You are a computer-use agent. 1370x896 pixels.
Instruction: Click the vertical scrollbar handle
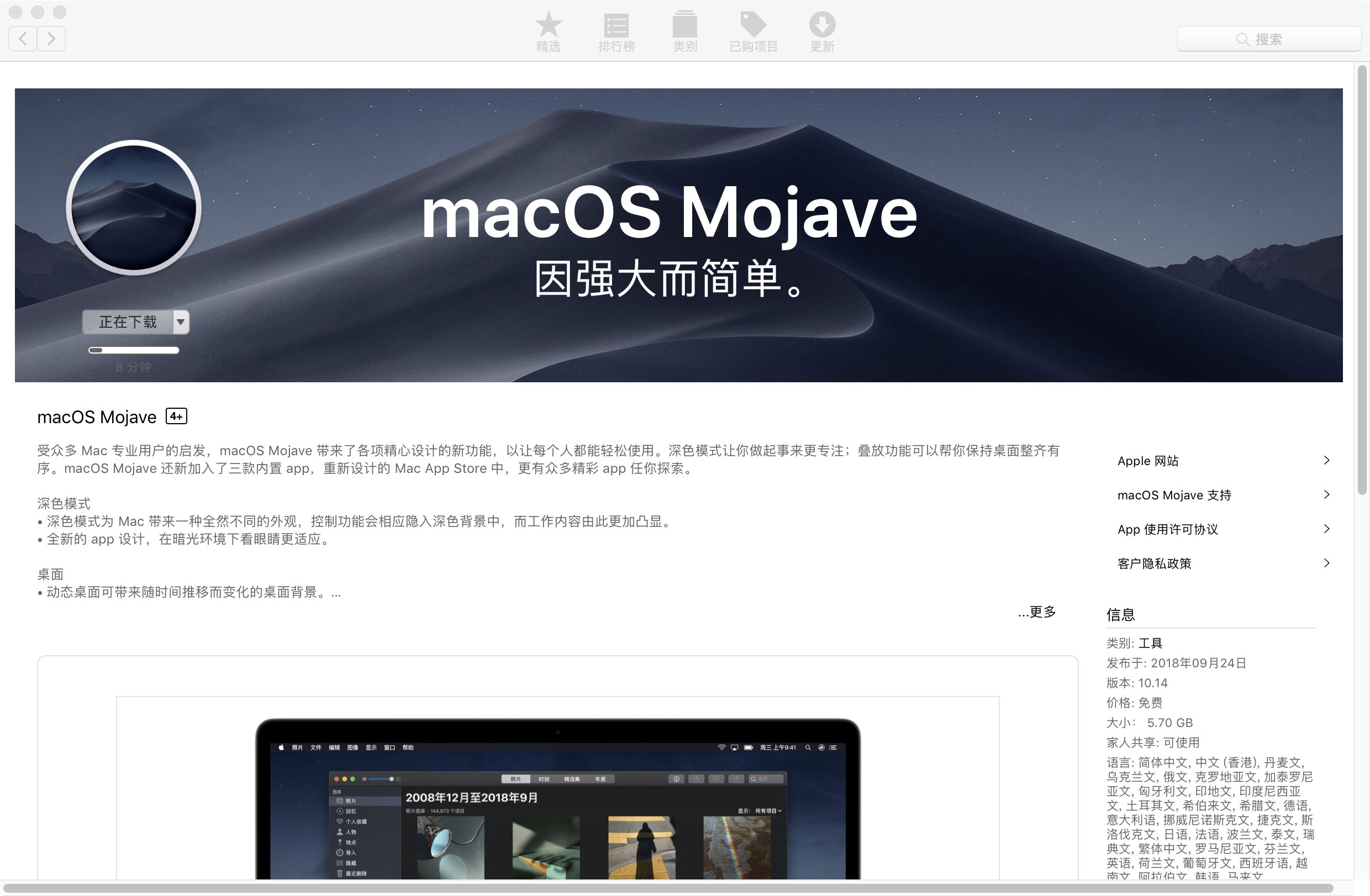click(1361, 280)
